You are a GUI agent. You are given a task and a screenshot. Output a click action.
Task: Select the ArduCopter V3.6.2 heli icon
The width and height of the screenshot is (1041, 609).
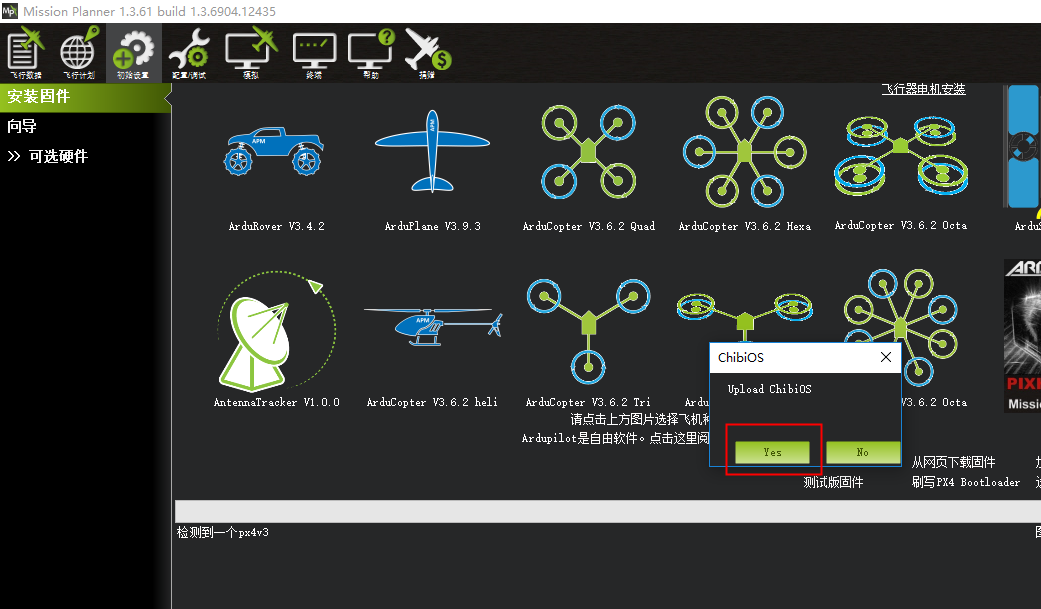point(432,326)
